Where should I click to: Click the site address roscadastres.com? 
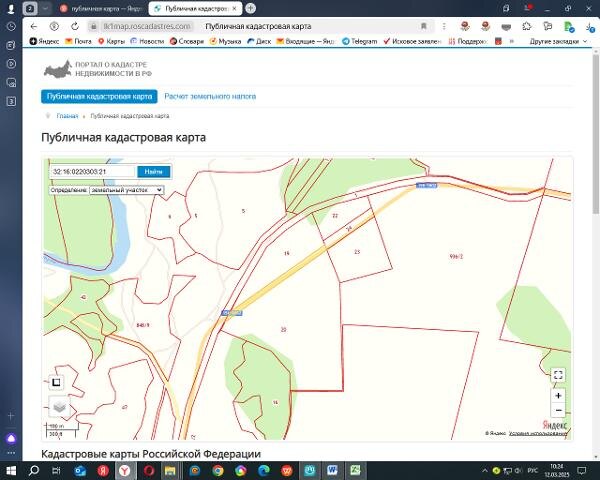[x=147, y=26]
